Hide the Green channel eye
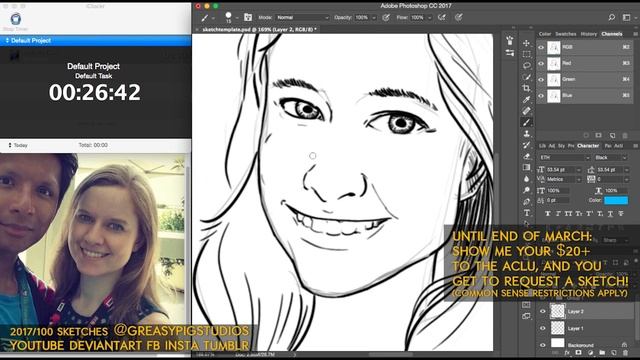The width and height of the screenshot is (640, 360). click(x=541, y=80)
